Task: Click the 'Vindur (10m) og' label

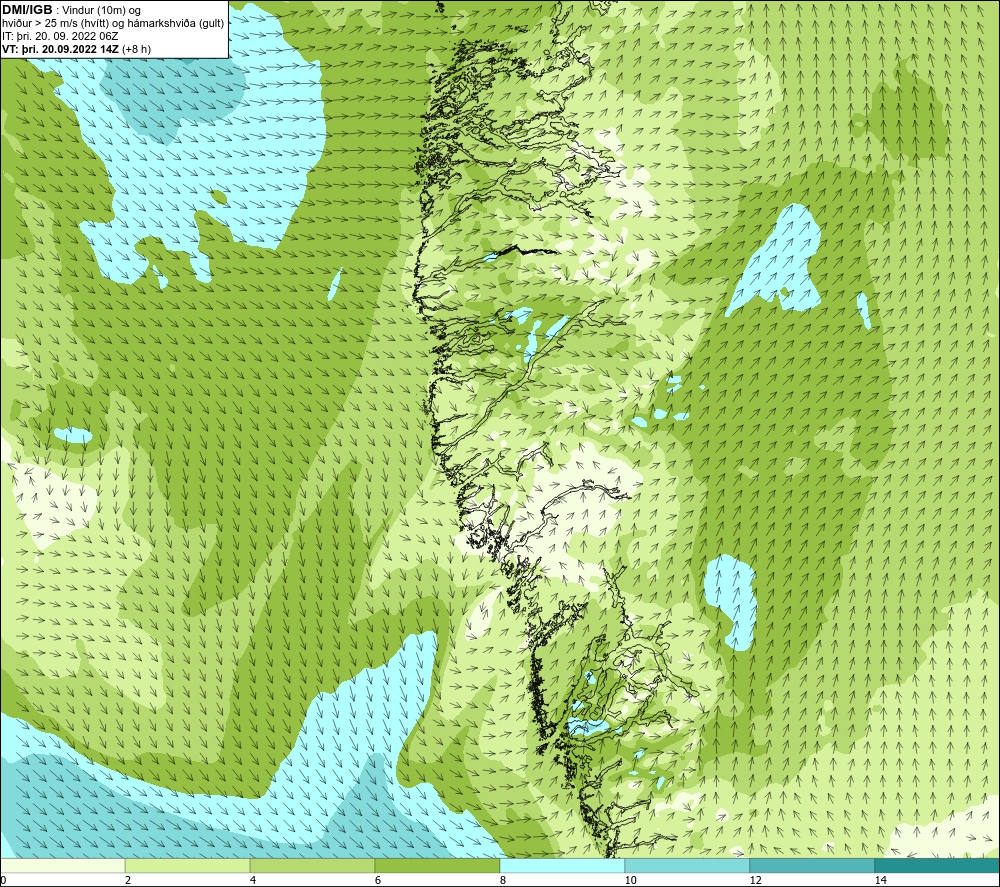Action: pyautogui.click(x=101, y=11)
